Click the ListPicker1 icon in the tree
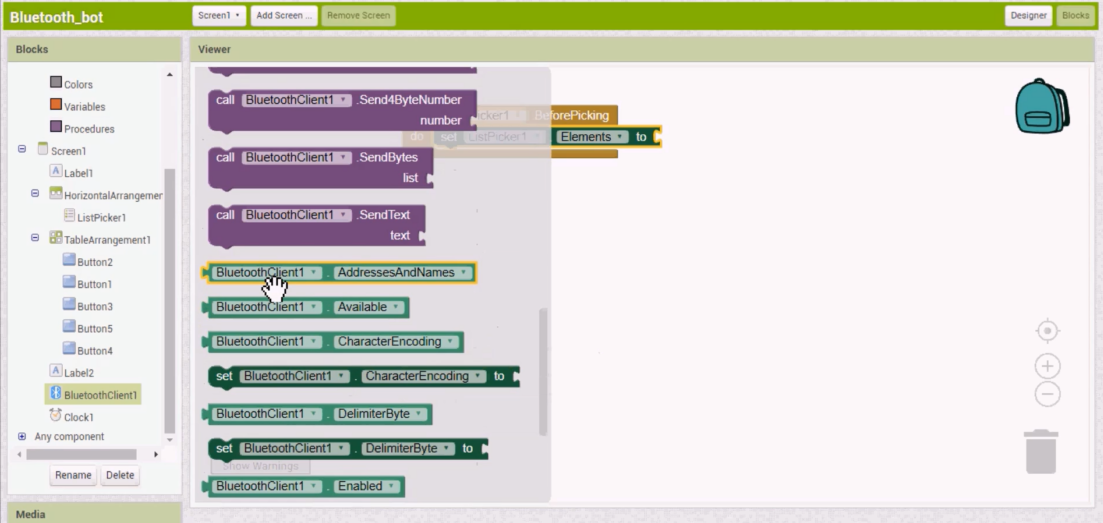The width and height of the screenshot is (1103, 523). [x=69, y=215]
